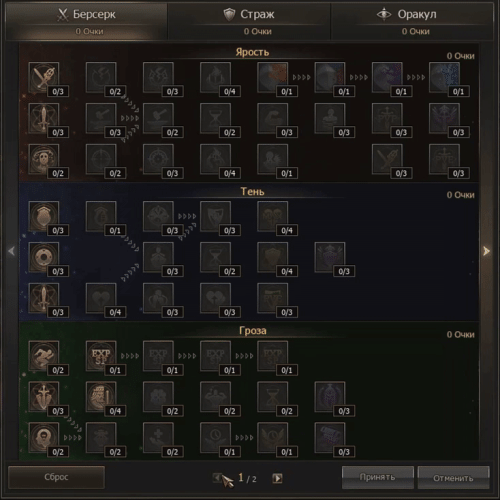Select the 0/4 skill in Гроза's second row
The image size is (500, 500).
101,397
